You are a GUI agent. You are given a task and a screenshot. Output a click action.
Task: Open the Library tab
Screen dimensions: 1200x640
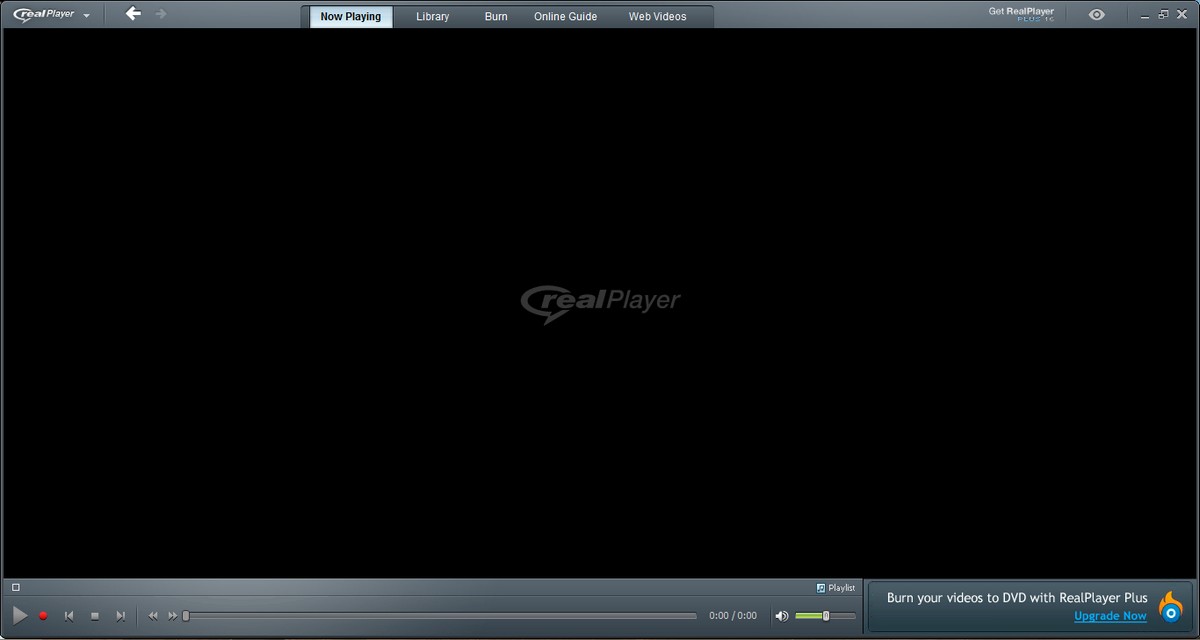coord(432,17)
